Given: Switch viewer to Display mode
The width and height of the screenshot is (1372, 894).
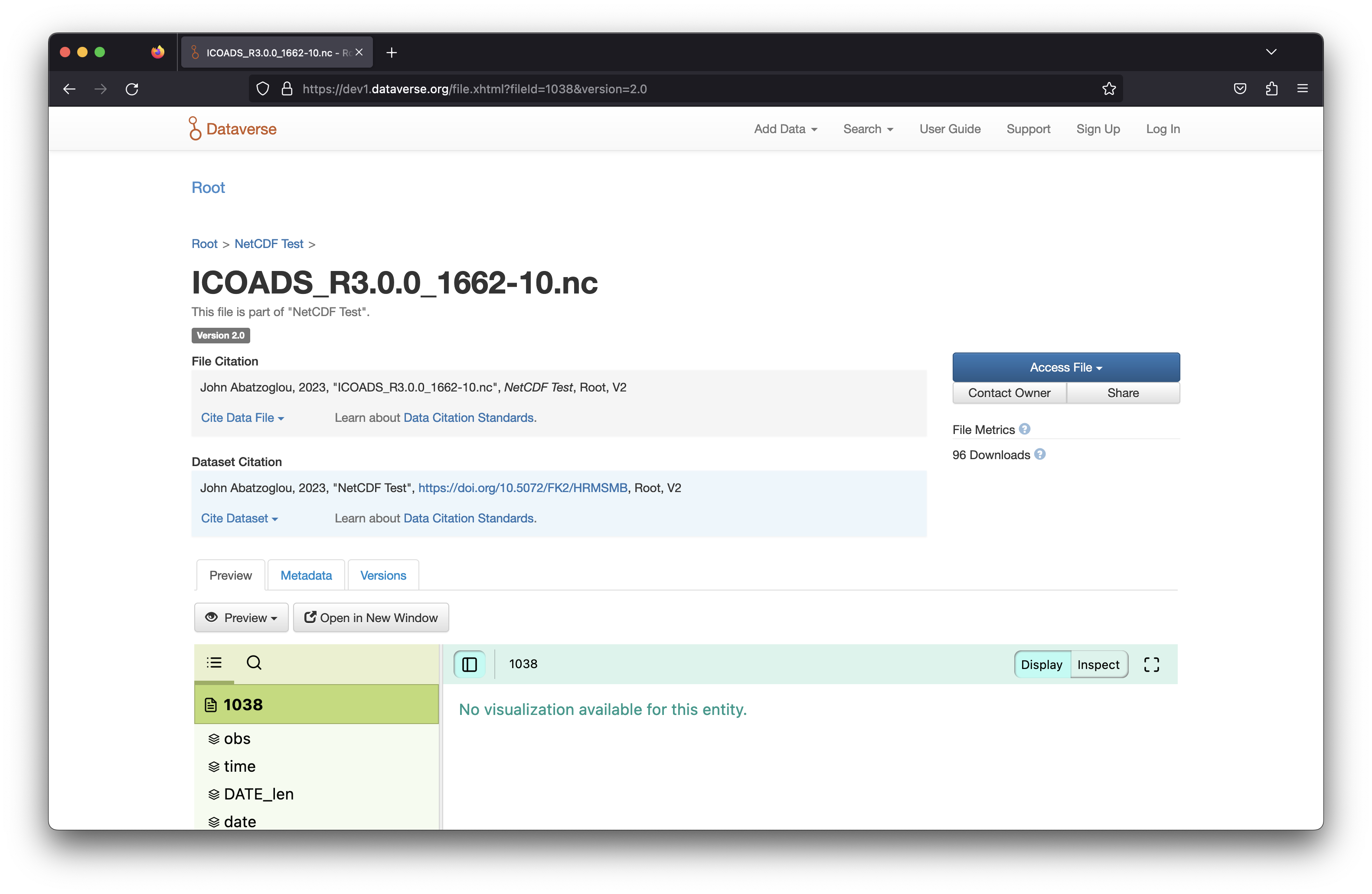Looking at the screenshot, I should 1041,664.
